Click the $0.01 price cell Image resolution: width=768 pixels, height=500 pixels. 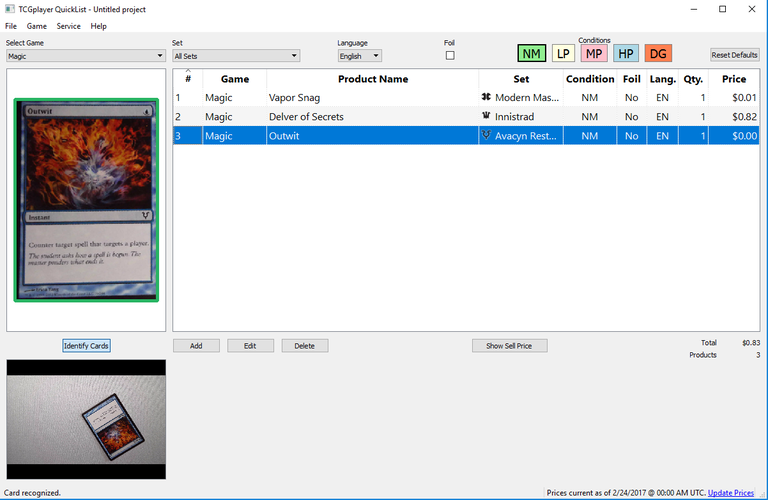pos(734,97)
